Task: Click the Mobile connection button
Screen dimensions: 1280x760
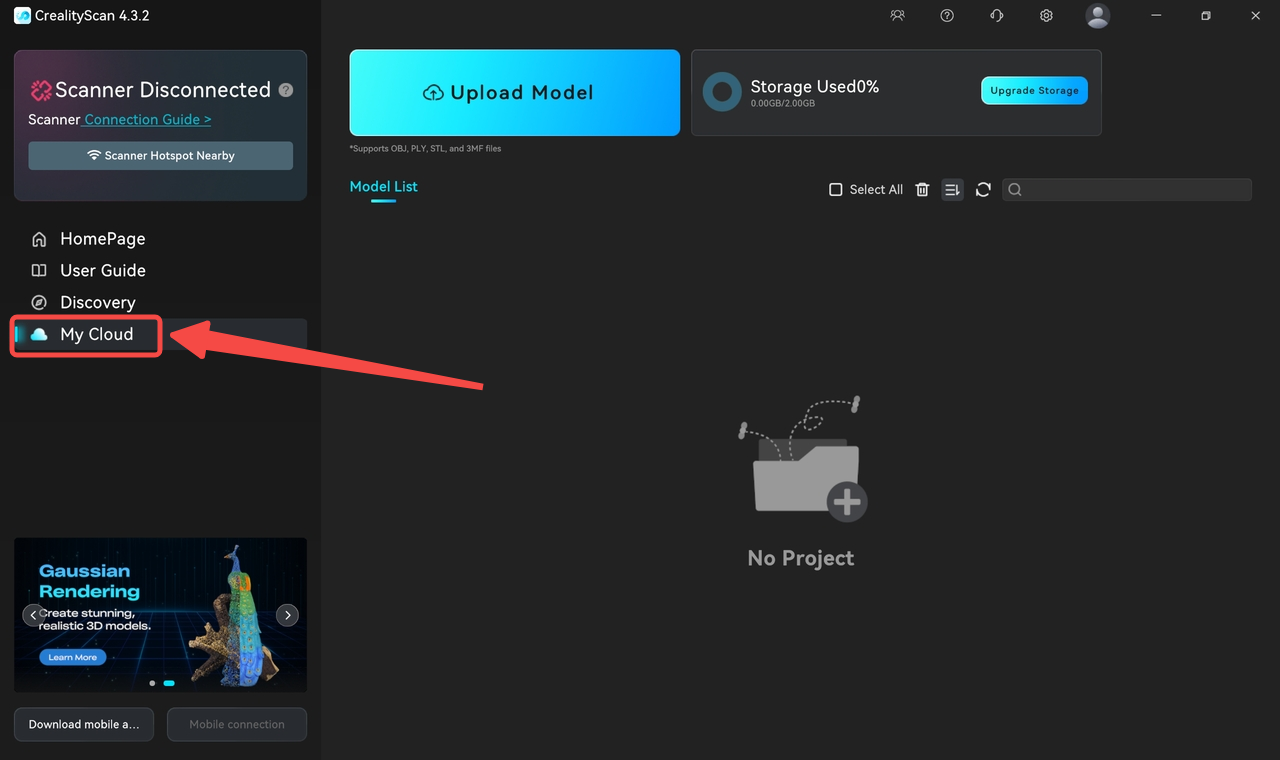Action: point(237,725)
